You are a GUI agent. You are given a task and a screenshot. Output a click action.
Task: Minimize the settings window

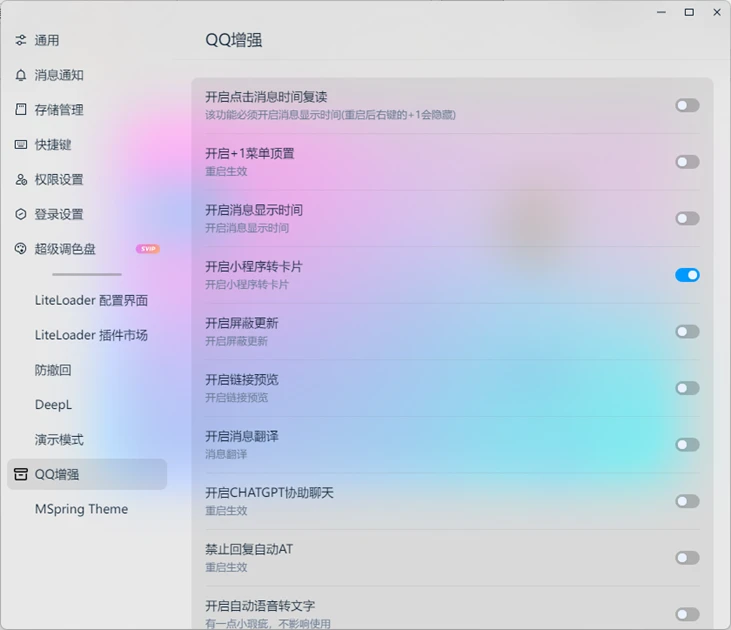point(661,12)
